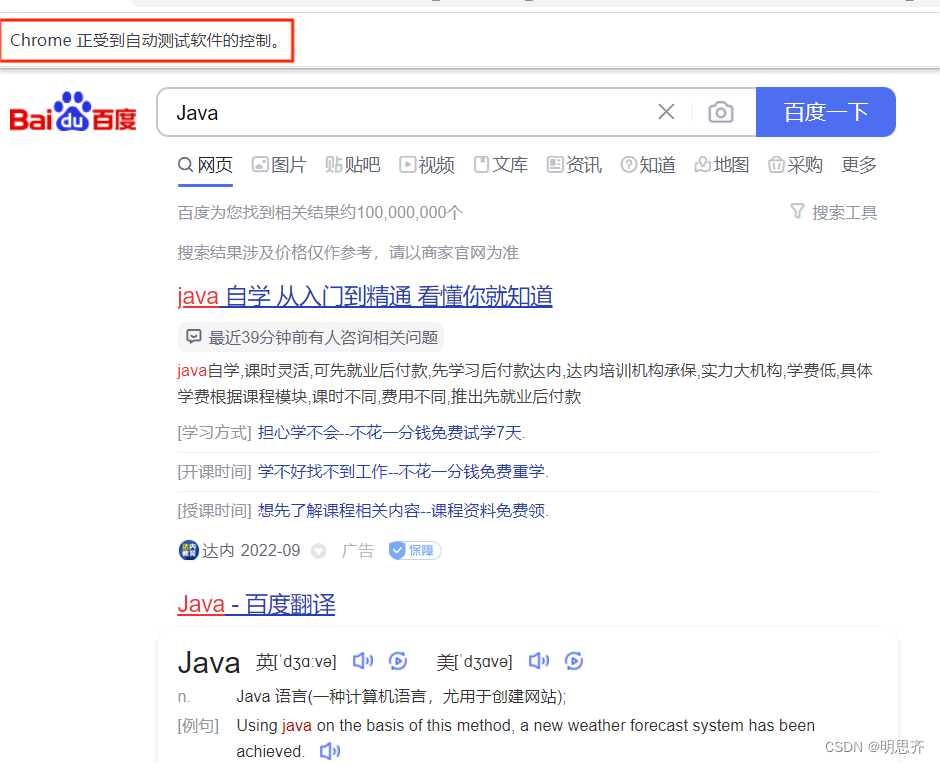This screenshot has height=763, width=940.
Task: Click British pronunciation replay circle icon
Action: point(398,661)
